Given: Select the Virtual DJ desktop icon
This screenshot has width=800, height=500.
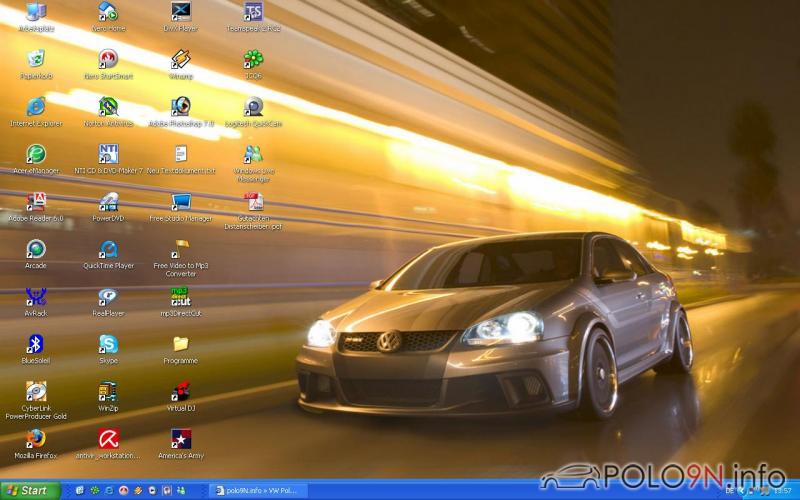Looking at the screenshot, I should tap(181, 392).
